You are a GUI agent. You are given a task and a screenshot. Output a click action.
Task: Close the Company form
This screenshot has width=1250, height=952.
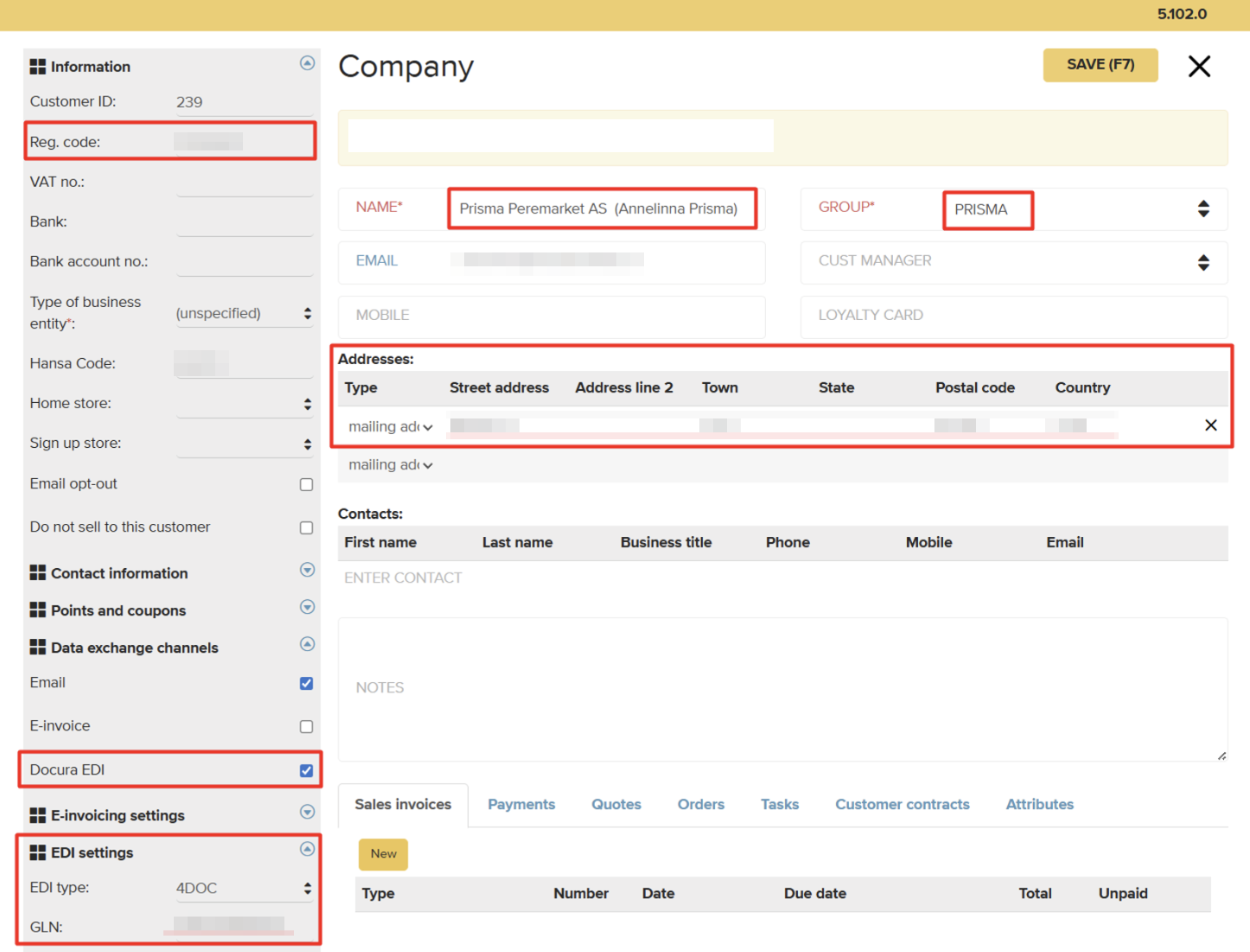[x=1199, y=67]
